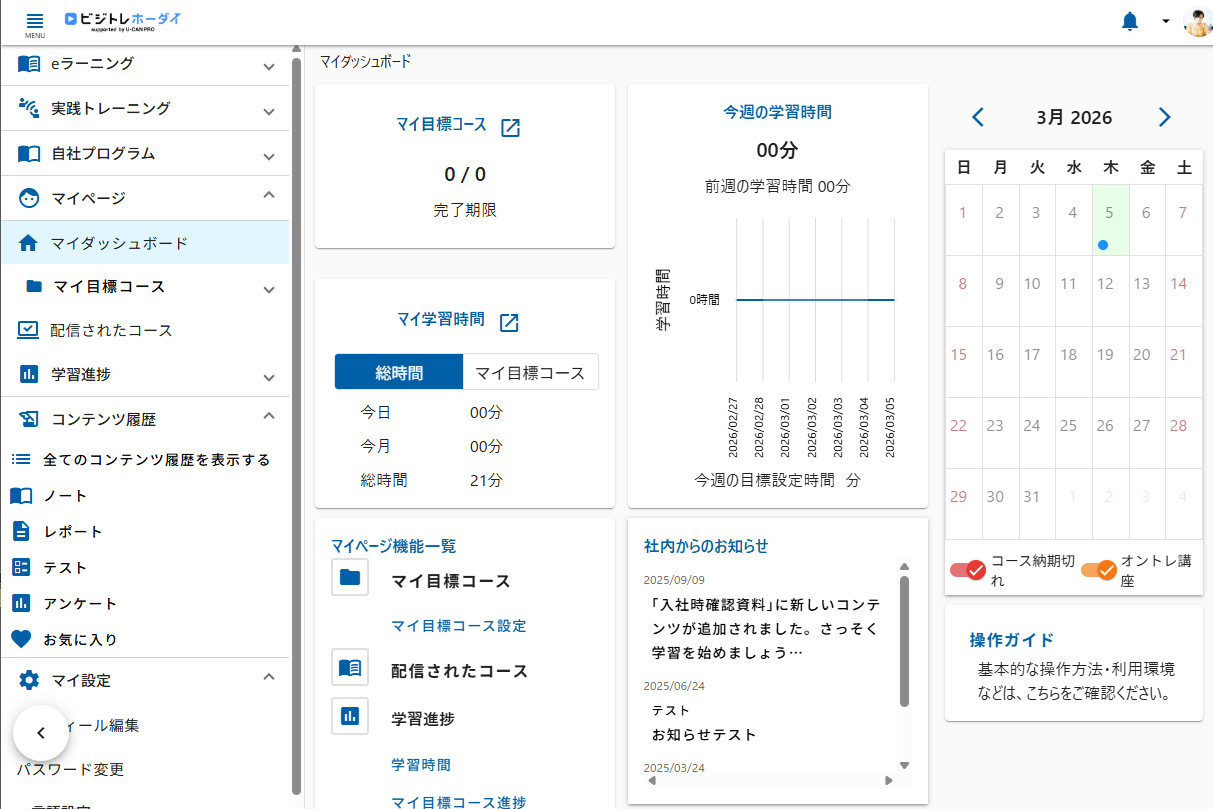Switch to the マイ目標コース tab in 学習時間
The image size is (1213, 809).
(x=530, y=372)
